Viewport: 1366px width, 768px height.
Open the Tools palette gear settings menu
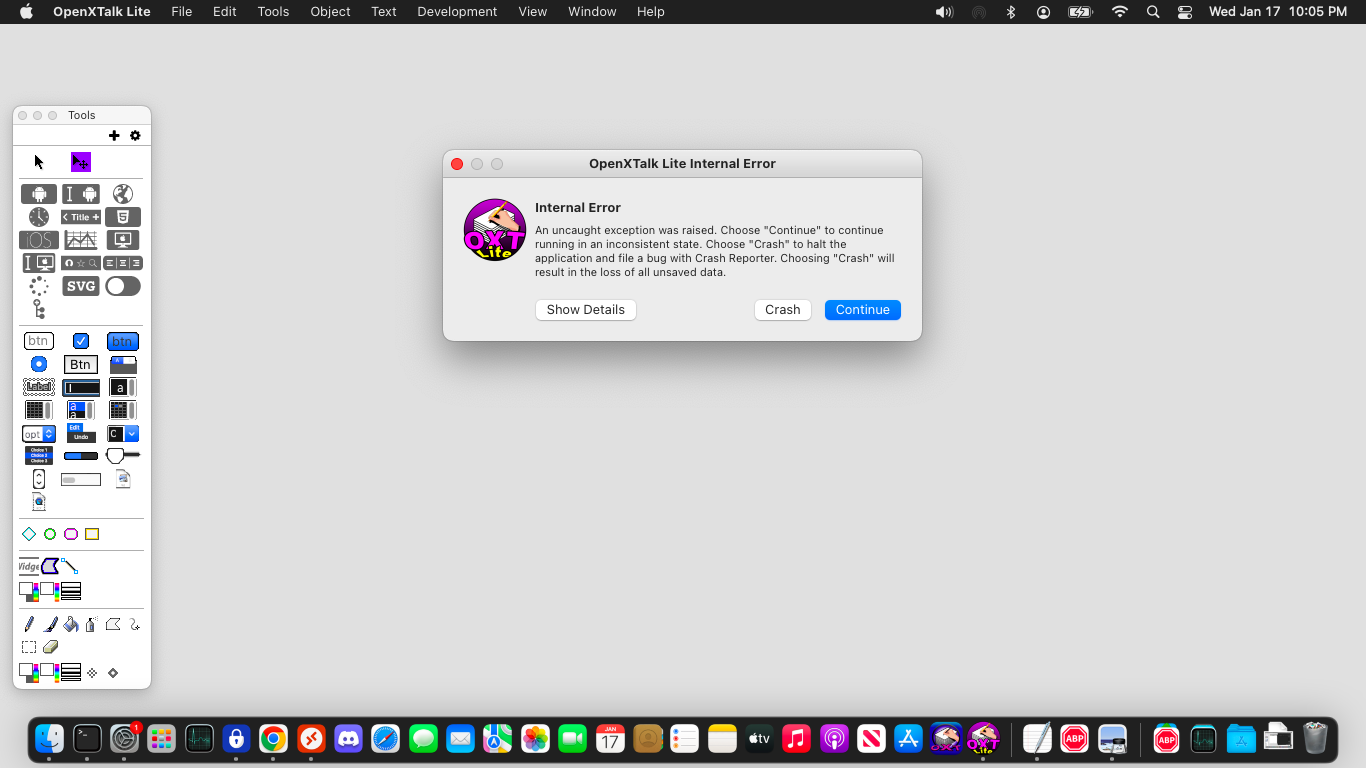pos(135,136)
